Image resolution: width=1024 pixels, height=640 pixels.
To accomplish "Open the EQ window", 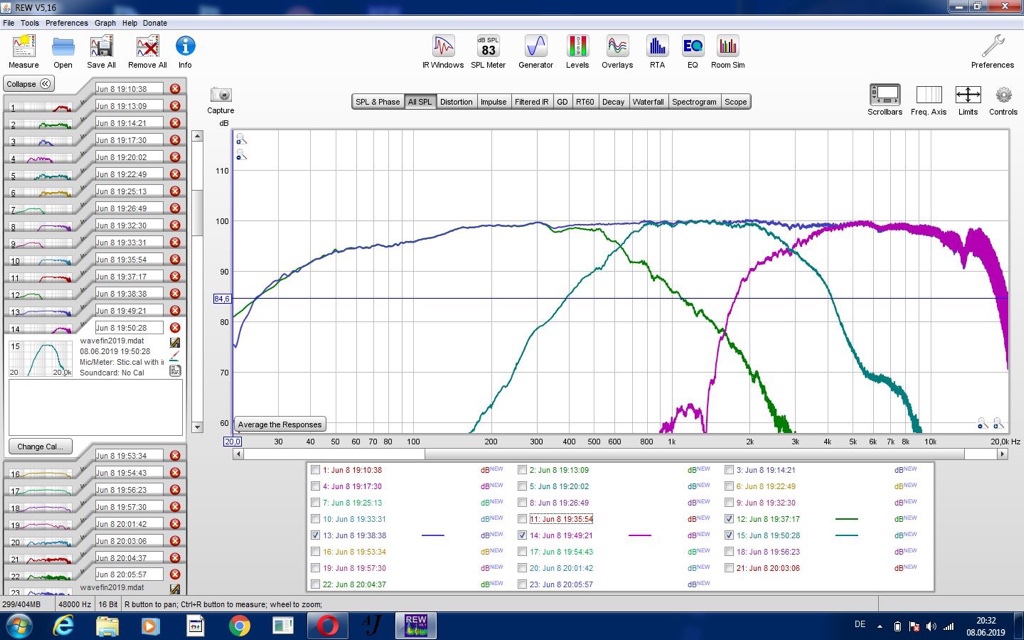I will [x=692, y=48].
